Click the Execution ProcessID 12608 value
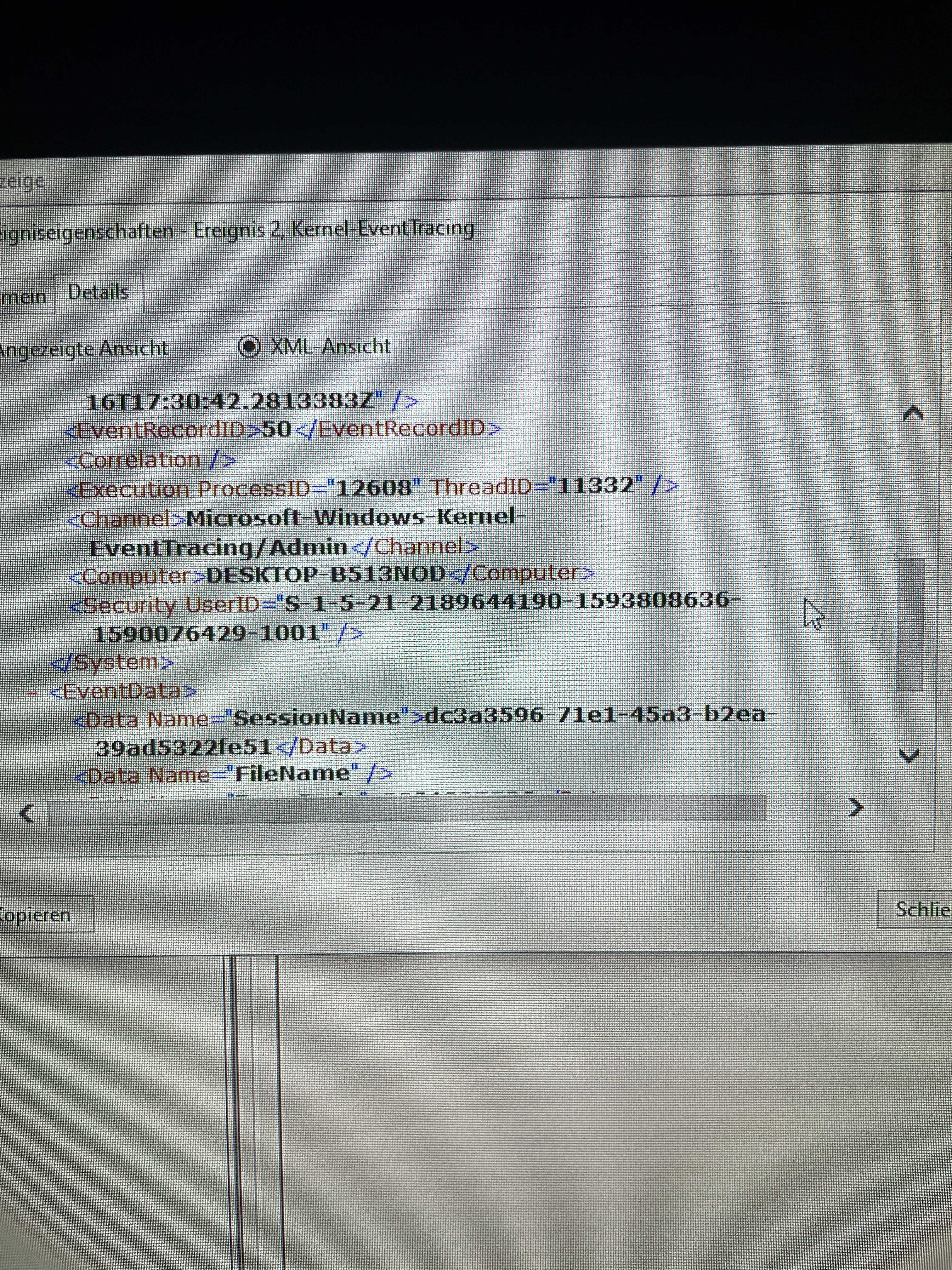Image resolution: width=952 pixels, height=1270 pixels. pos(374,488)
